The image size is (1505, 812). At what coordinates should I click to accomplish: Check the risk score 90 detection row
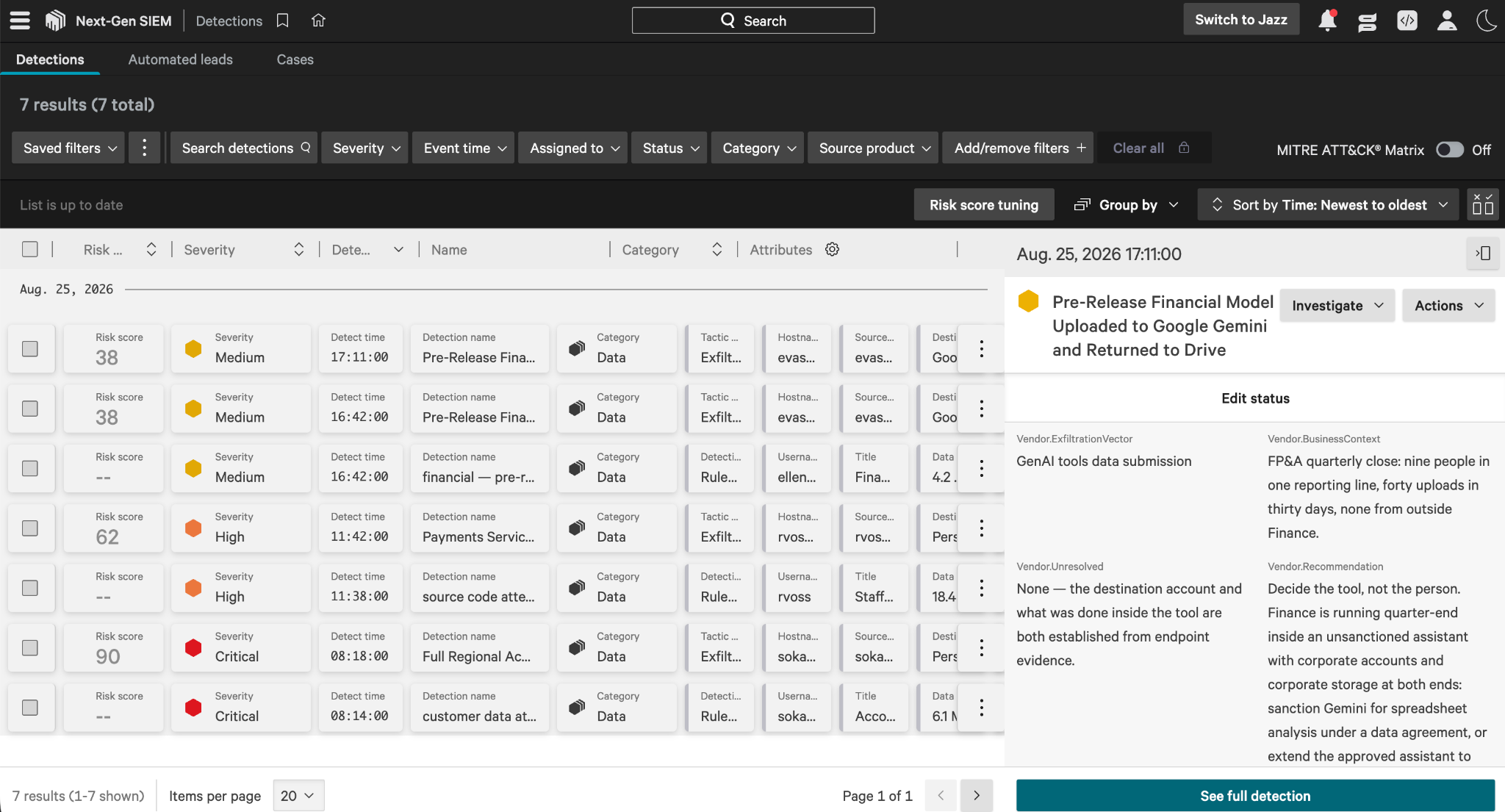(x=30, y=647)
